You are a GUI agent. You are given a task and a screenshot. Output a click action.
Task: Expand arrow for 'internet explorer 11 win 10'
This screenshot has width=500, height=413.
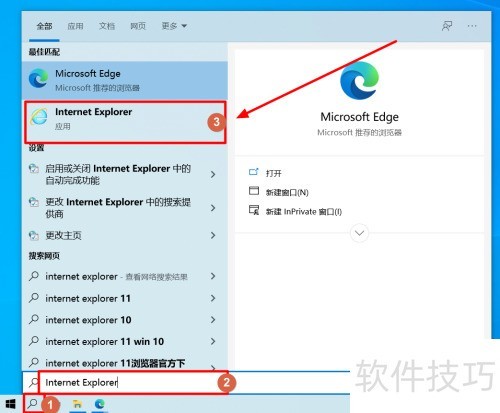coord(213,341)
